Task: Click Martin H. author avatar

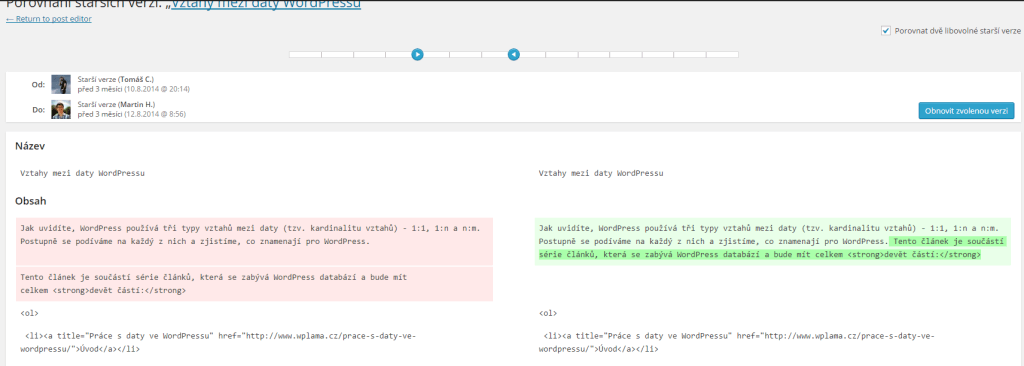Action: (61, 109)
